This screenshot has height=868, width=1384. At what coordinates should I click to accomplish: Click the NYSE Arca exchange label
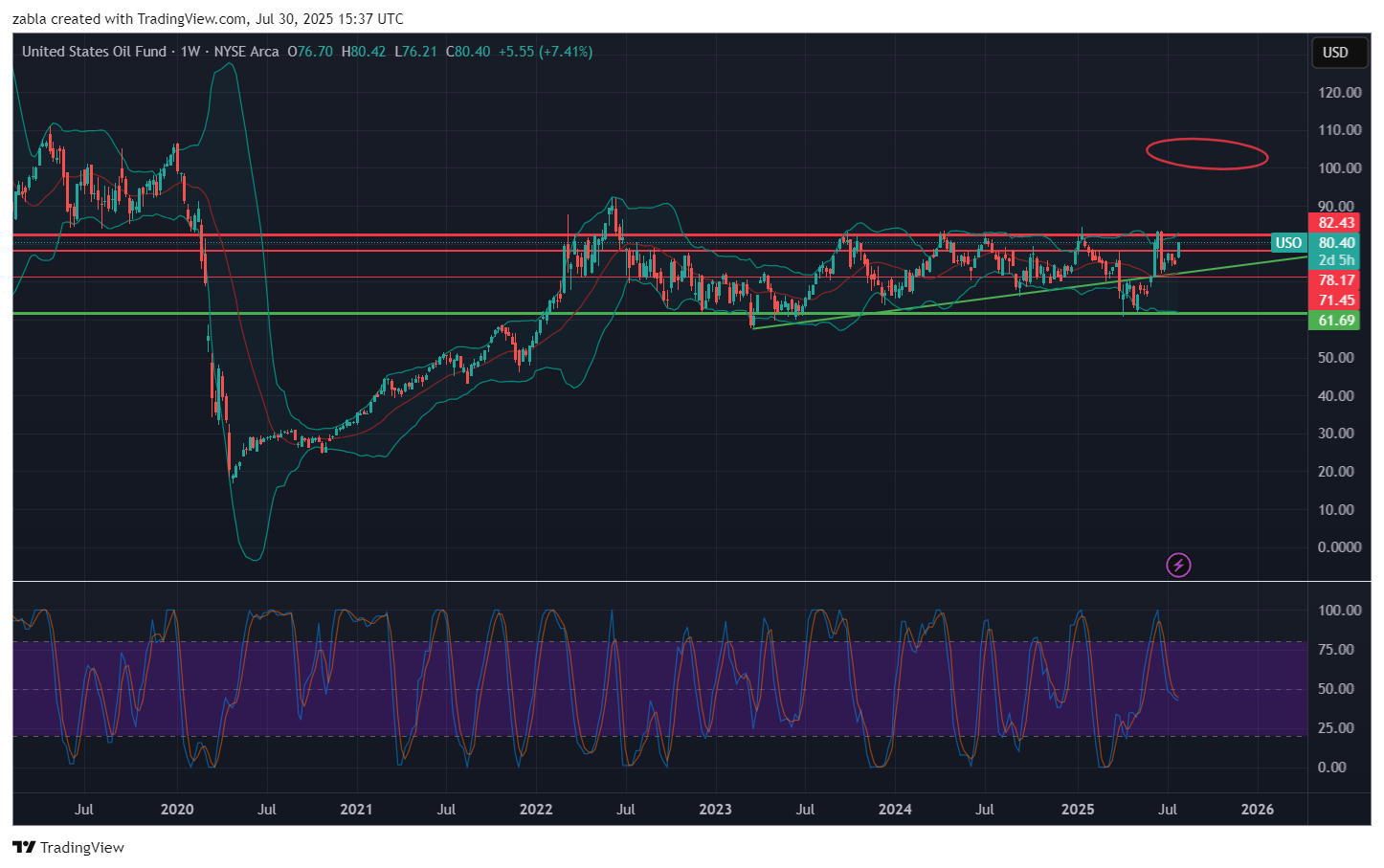[246, 52]
